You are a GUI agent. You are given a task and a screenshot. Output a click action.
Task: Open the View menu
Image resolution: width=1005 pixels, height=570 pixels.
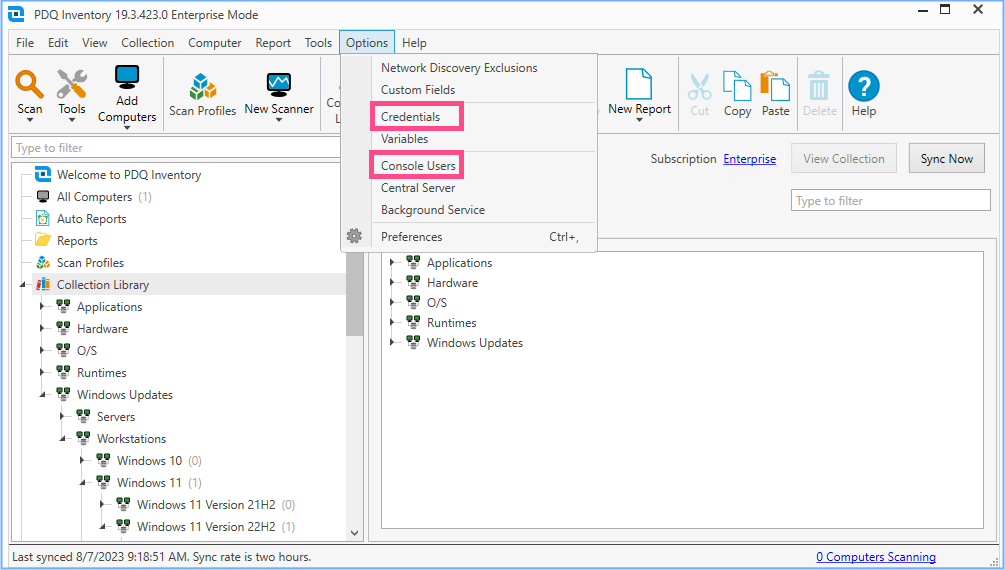94,42
